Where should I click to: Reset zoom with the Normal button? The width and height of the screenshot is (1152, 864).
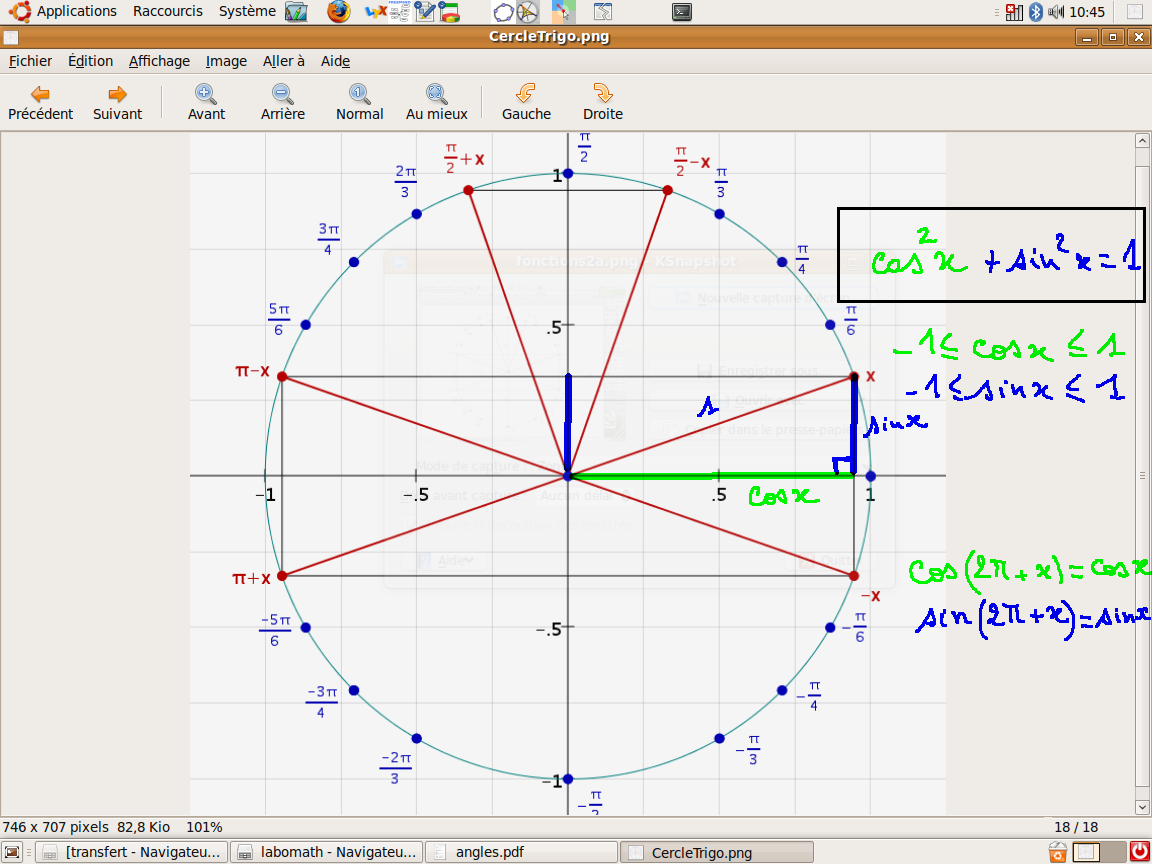359,102
